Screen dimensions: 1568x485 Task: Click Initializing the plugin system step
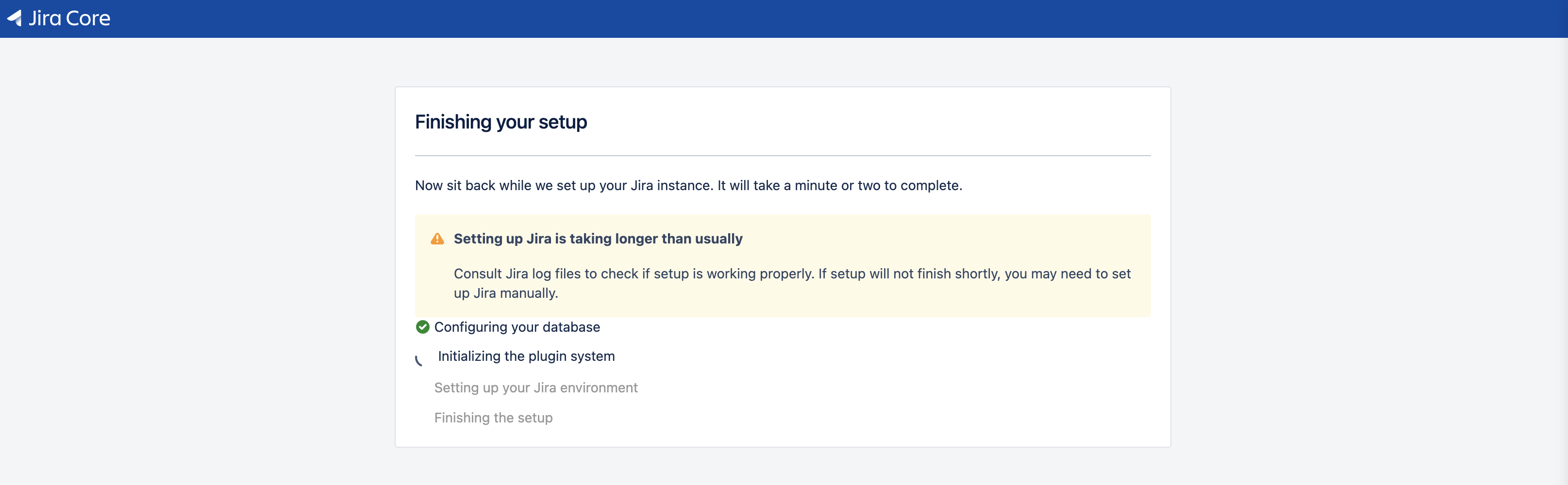(x=527, y=356)
